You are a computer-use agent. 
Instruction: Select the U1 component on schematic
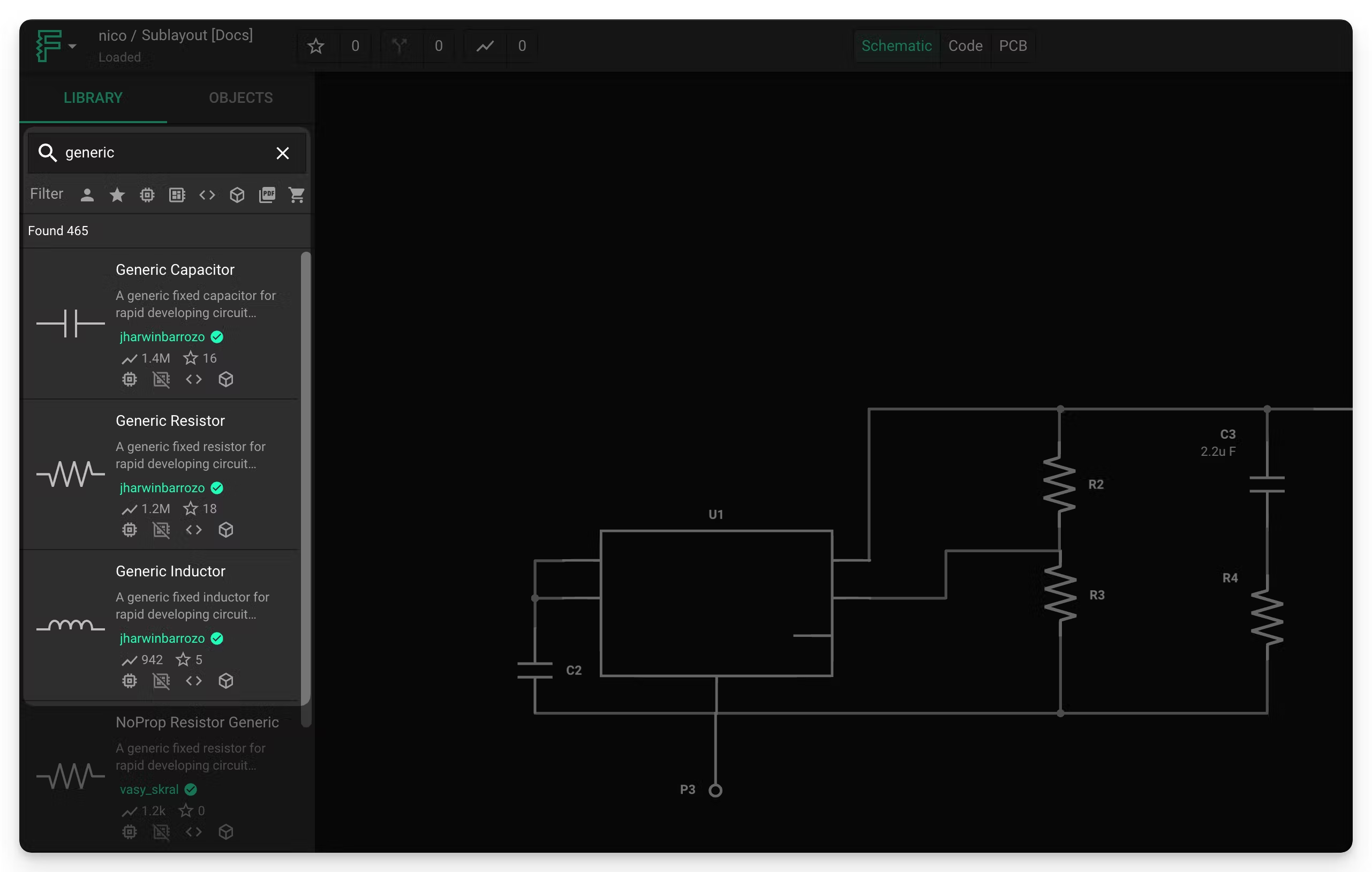tap(716, 603)
